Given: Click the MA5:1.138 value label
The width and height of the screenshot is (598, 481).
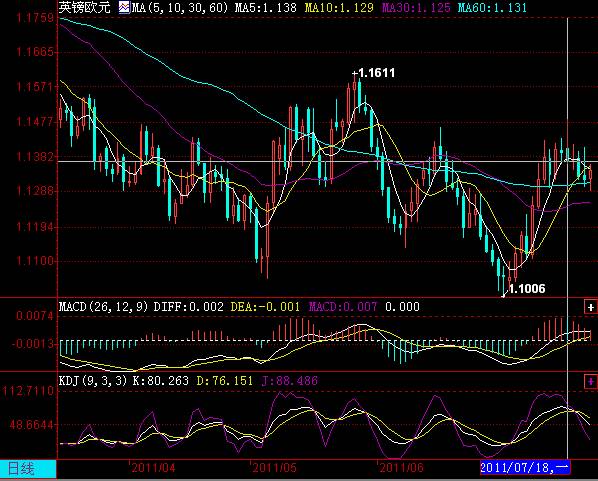Looking at the screenshot, I should [x=265, y=8].
